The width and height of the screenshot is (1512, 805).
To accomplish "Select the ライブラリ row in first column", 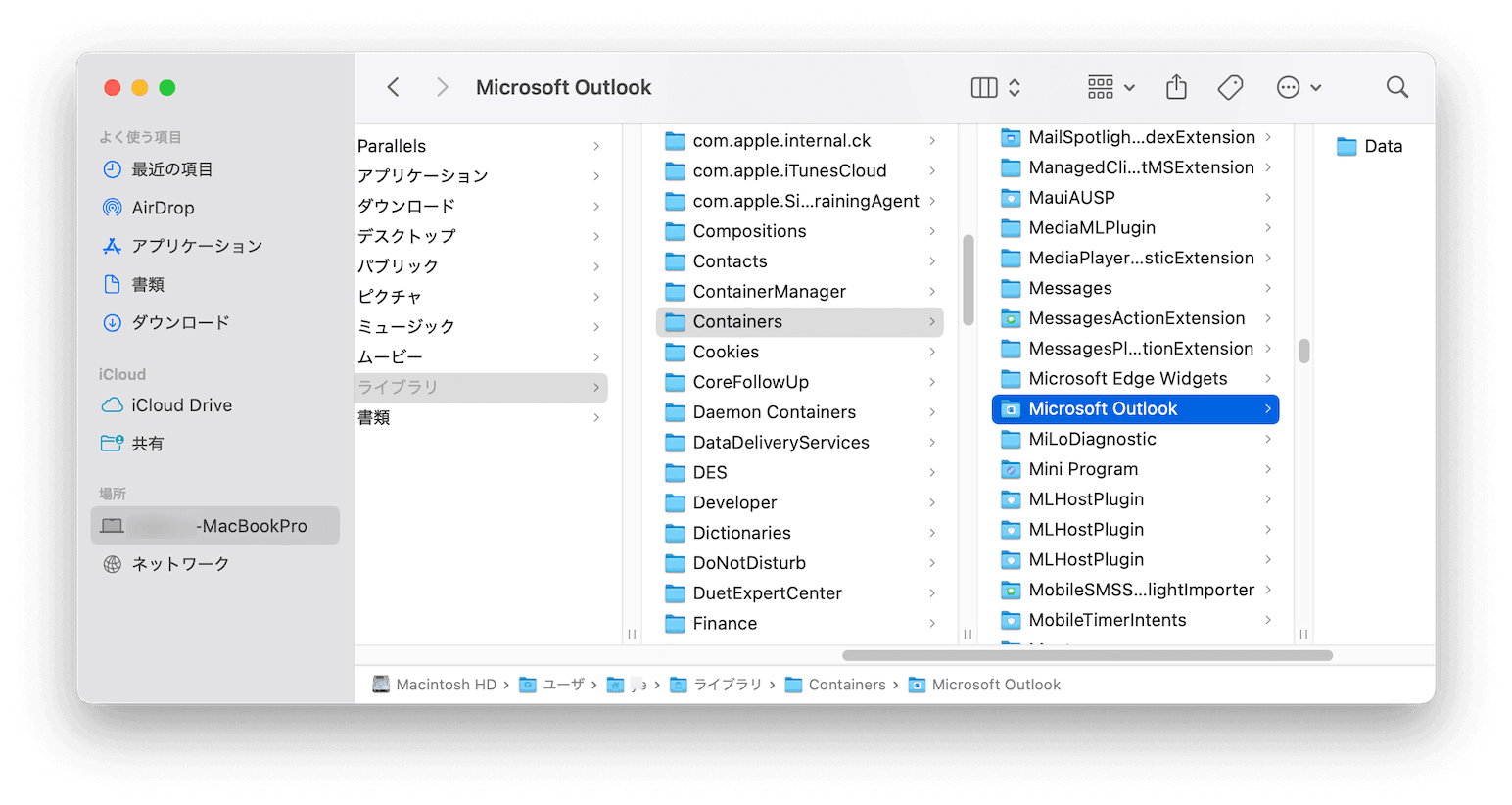I will (x=481, y=388).
